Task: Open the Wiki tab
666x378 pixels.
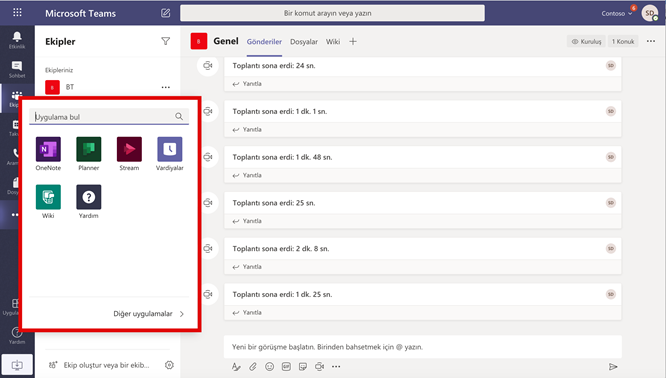Action: tap(333, 42)
